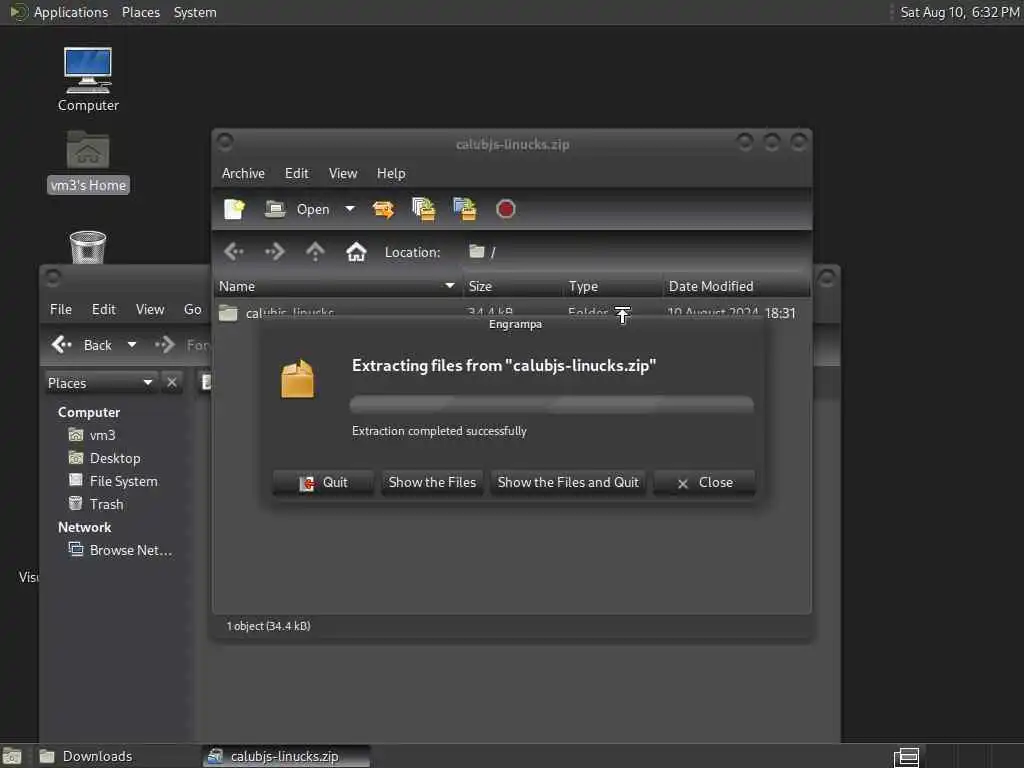Click the clock in the top panel
Image resolution: width=1024 pixels, height=768 pixels.
click(959, 12)
